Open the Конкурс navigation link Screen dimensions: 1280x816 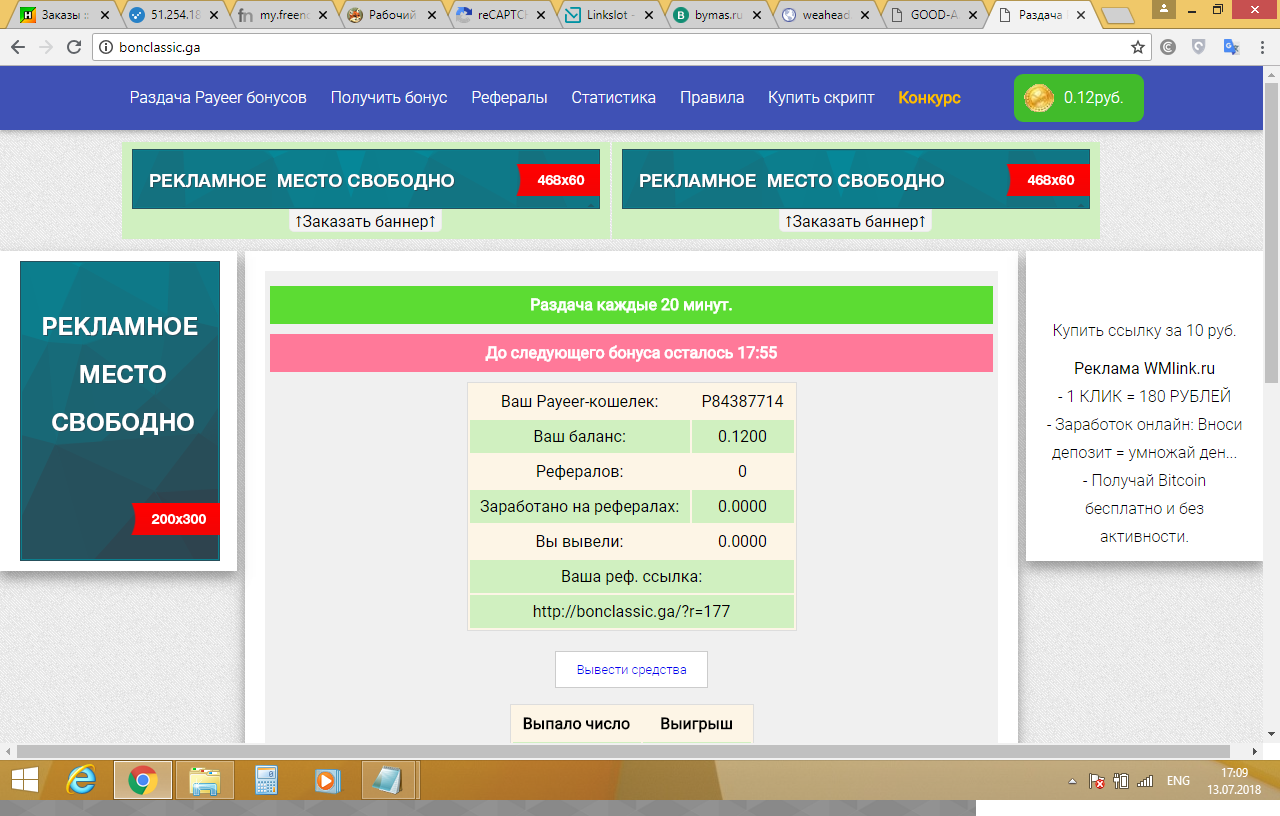tap(929, 97)
